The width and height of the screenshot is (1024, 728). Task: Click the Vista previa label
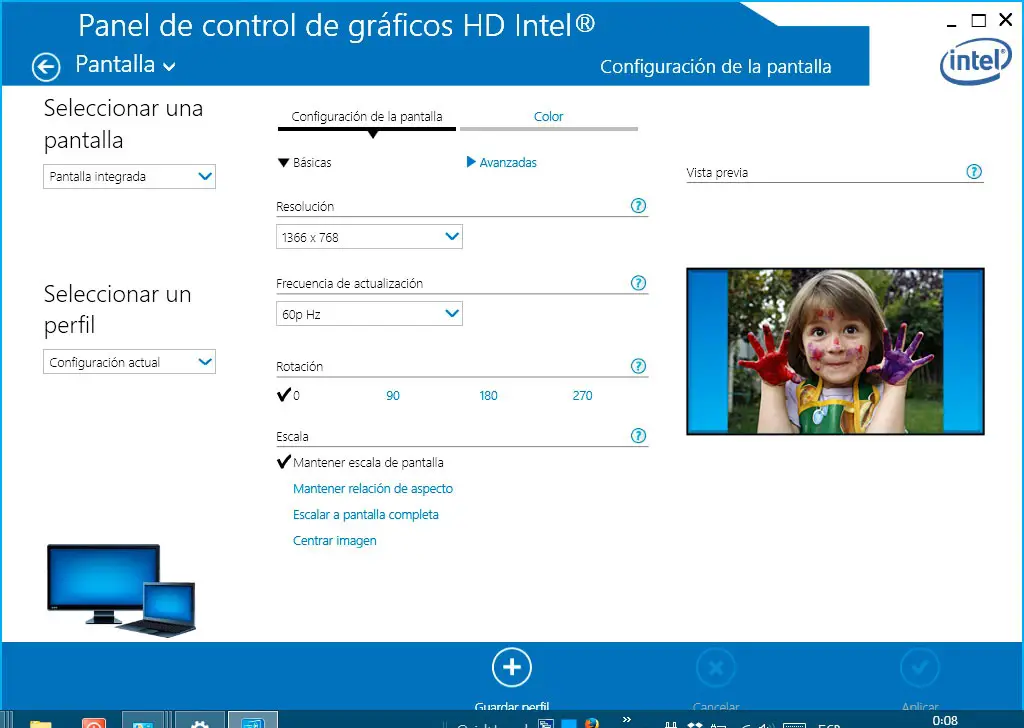click(717, 173)
